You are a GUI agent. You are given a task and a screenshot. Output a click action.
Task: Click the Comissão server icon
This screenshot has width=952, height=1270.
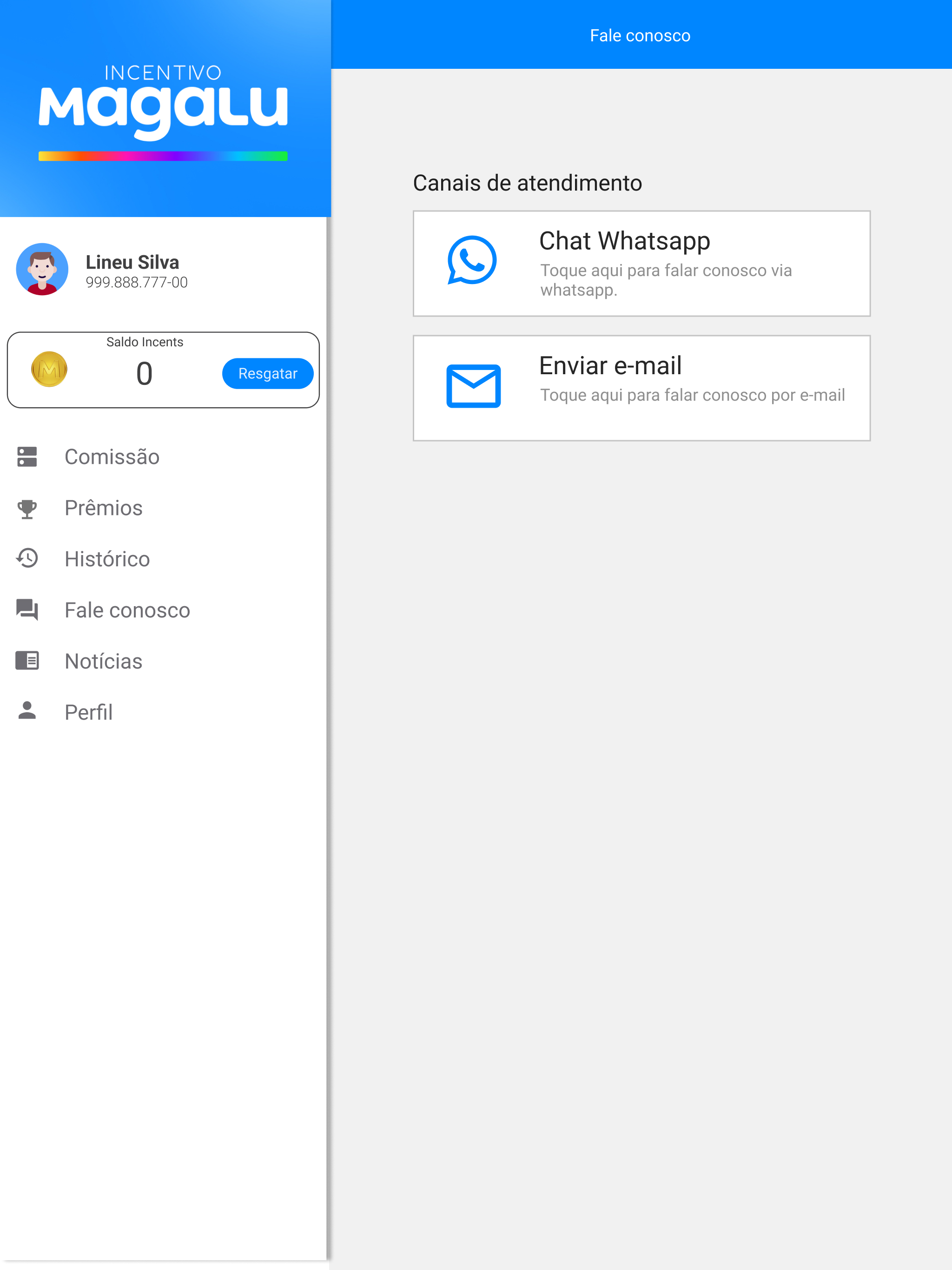coord(27,457)
